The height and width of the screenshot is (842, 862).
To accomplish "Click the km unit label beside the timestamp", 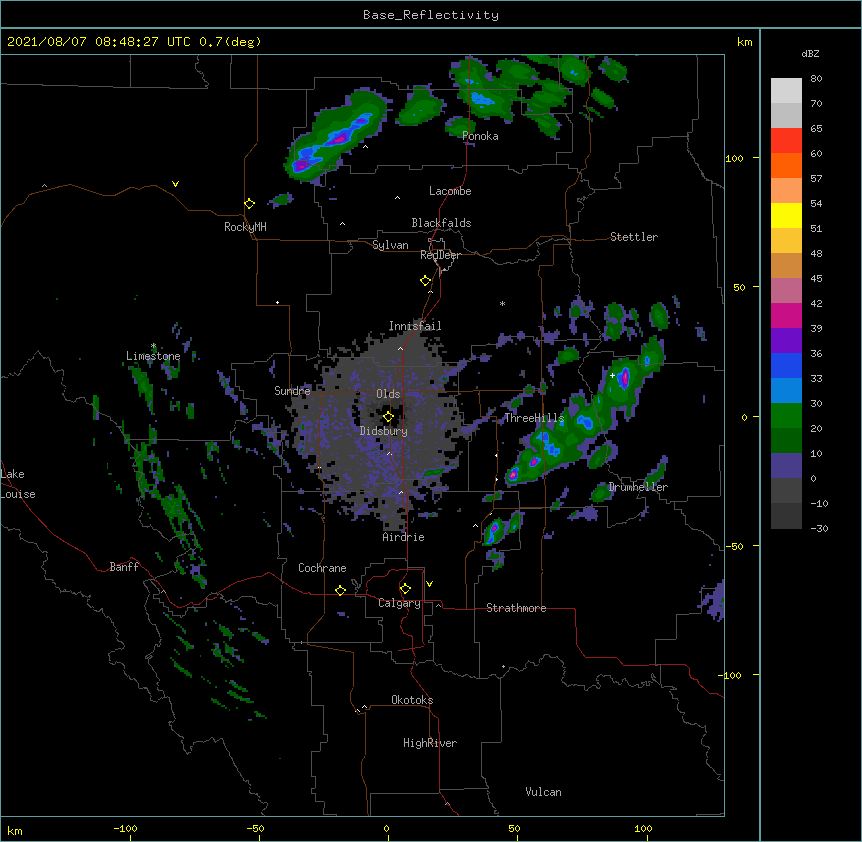I will tap(745, 42).
